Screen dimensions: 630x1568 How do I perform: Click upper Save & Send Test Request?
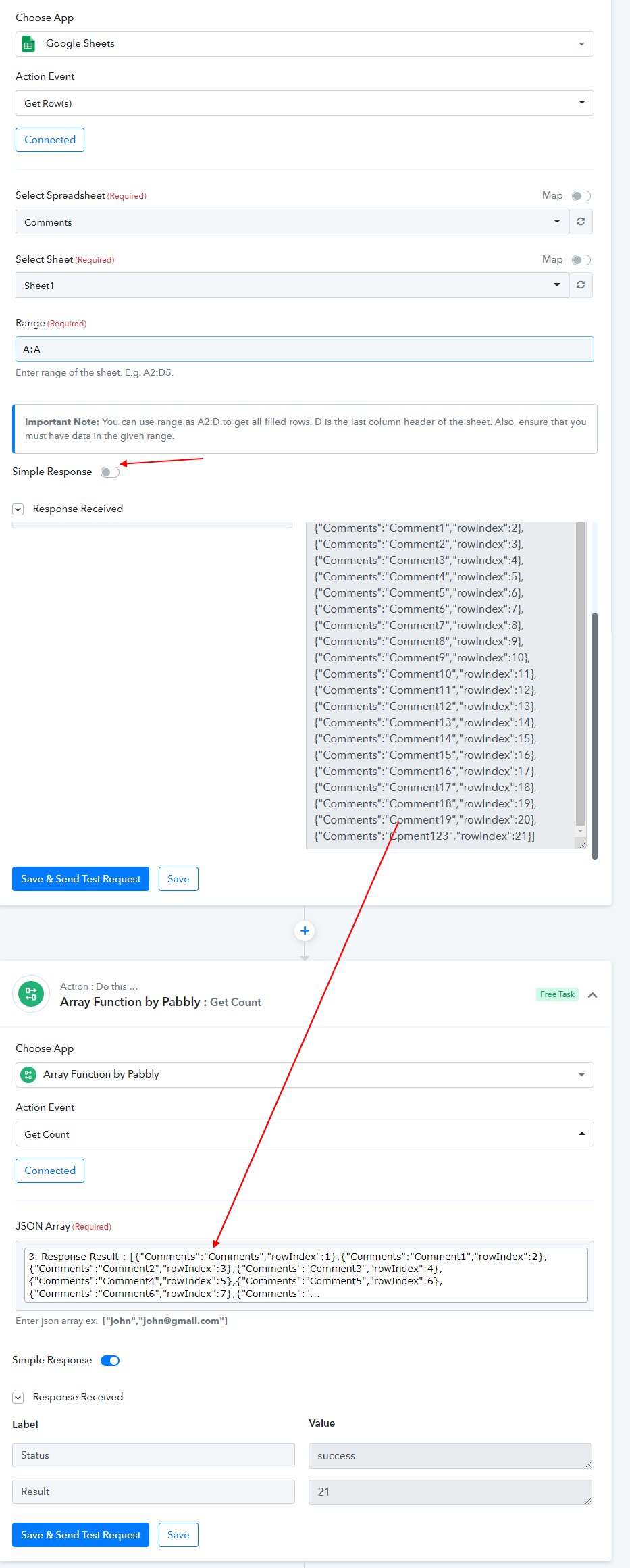[x=80, y=879]
